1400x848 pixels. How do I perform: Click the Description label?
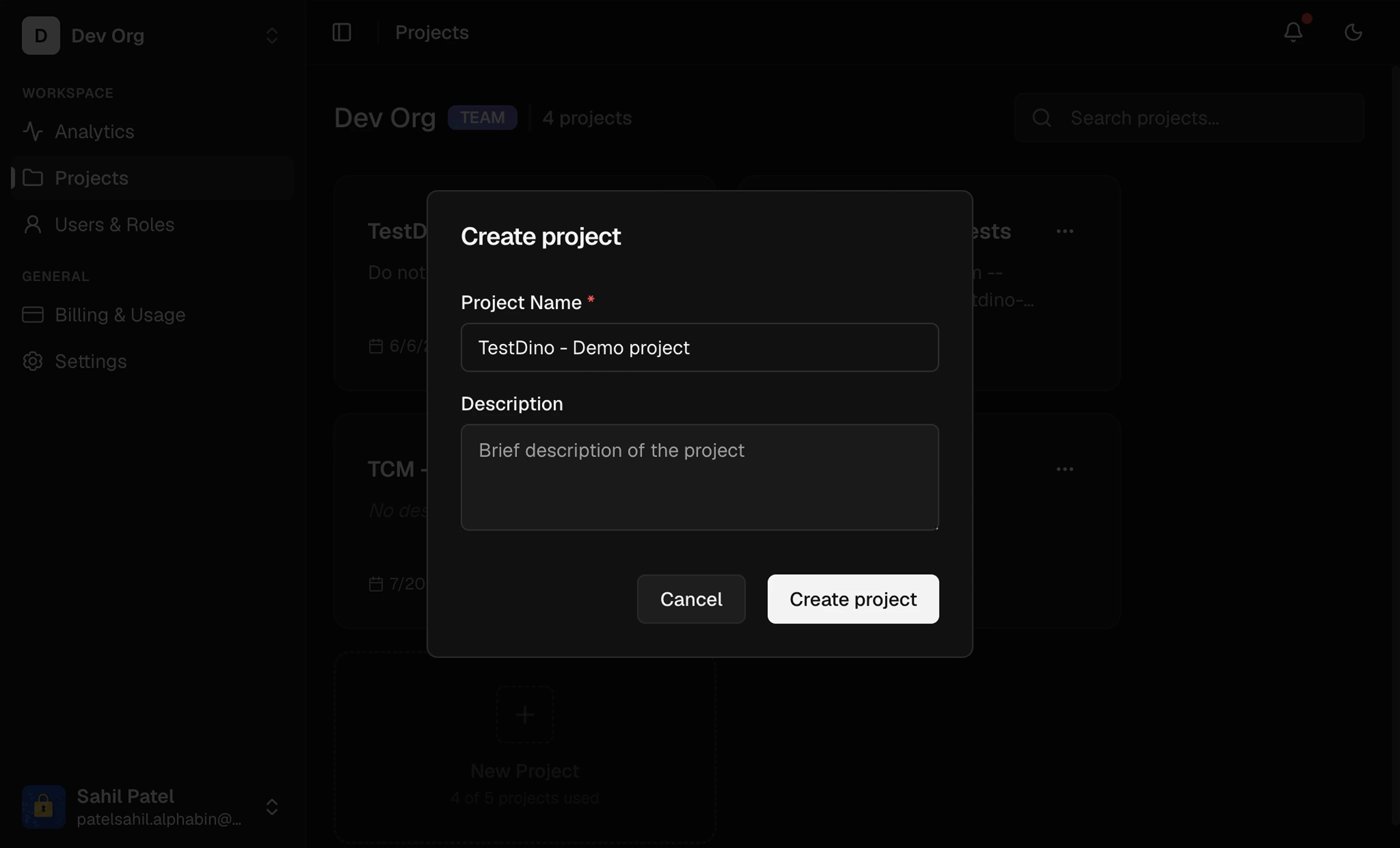[512, 403]
